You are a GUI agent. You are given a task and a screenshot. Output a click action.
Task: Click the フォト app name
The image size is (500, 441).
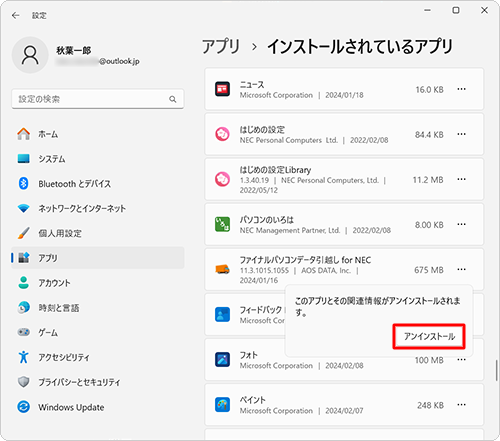tap(248, 355)
